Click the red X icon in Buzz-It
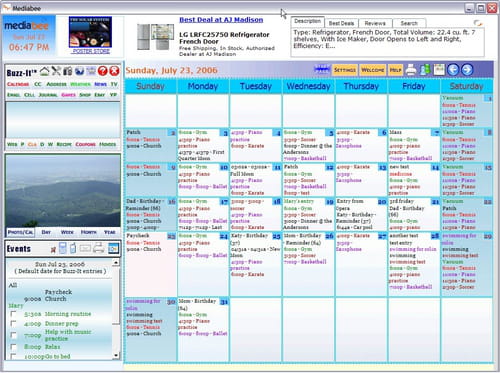The width and height of the screenshot is (500, 373). pyautogui.click(x=114, y=71)
